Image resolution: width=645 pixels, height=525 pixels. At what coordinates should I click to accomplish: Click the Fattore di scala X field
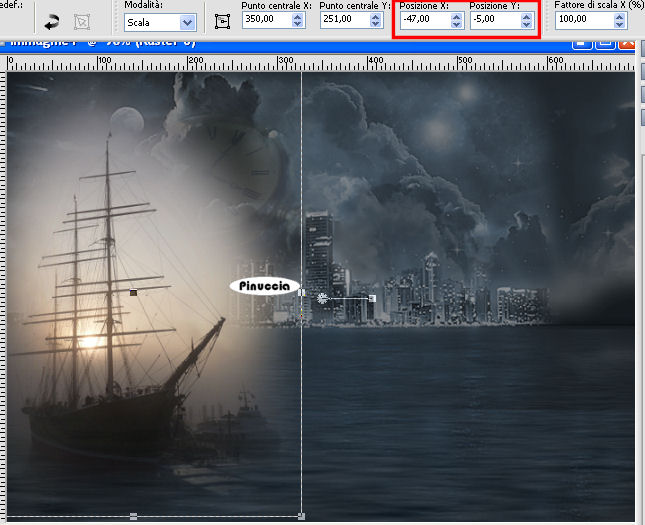point(585,19)
